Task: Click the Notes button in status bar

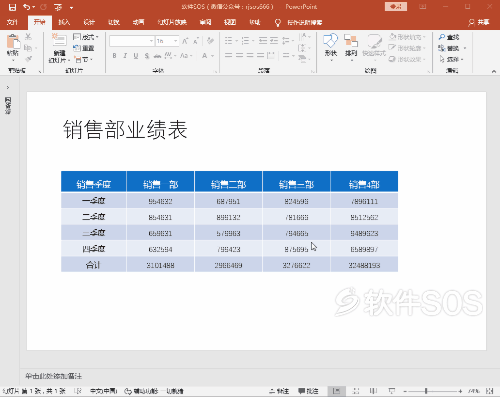Action: [279, 391]
